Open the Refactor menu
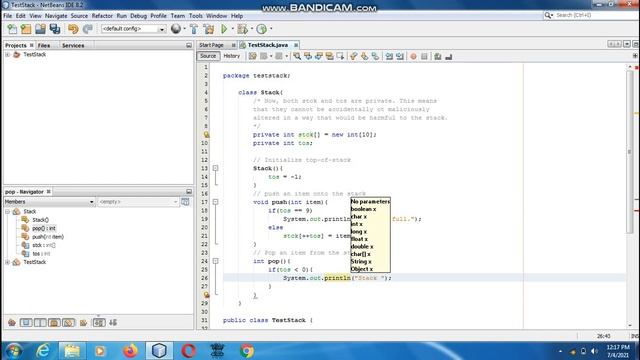640x360 pixels. pyautogui.click(x=102, y=16)
